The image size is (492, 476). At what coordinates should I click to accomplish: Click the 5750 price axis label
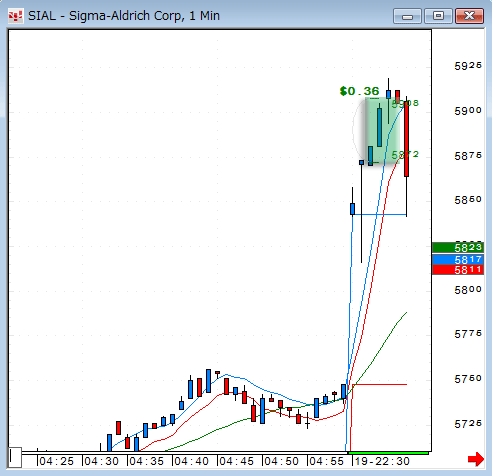468,379
